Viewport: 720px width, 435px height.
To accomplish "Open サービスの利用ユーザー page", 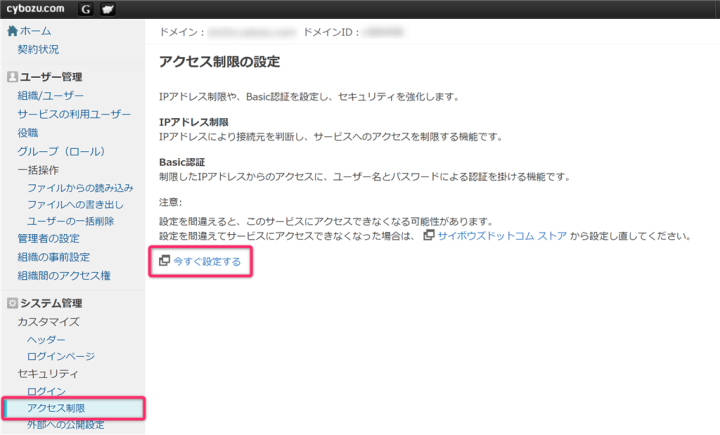I will click(x=74, y=114).
